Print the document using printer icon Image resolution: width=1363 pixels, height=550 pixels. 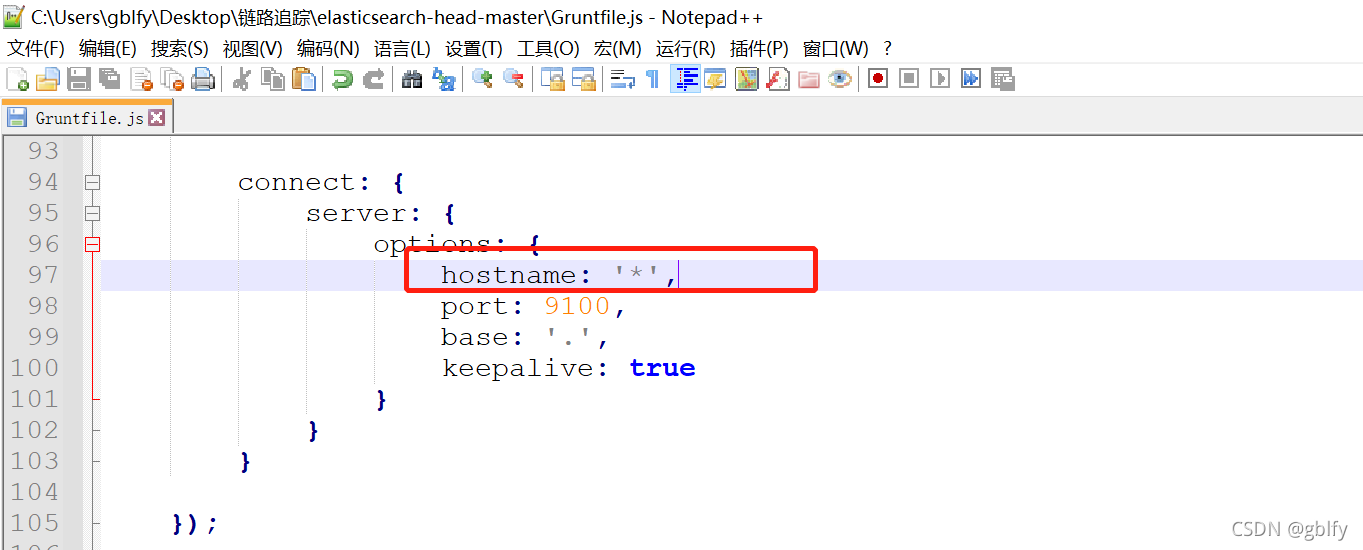pos(203,79)
